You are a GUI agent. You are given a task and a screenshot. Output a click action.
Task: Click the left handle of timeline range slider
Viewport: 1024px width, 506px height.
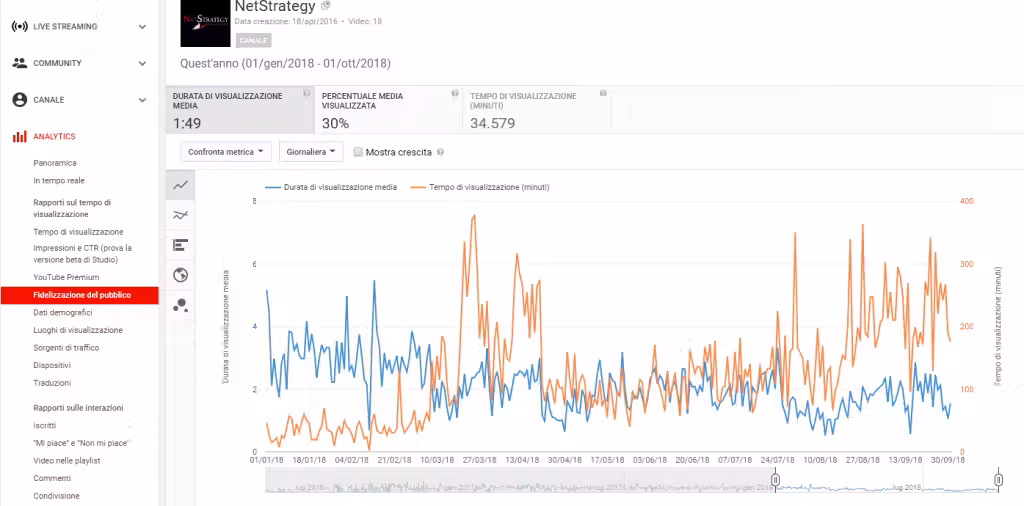[x=776, y=480]
